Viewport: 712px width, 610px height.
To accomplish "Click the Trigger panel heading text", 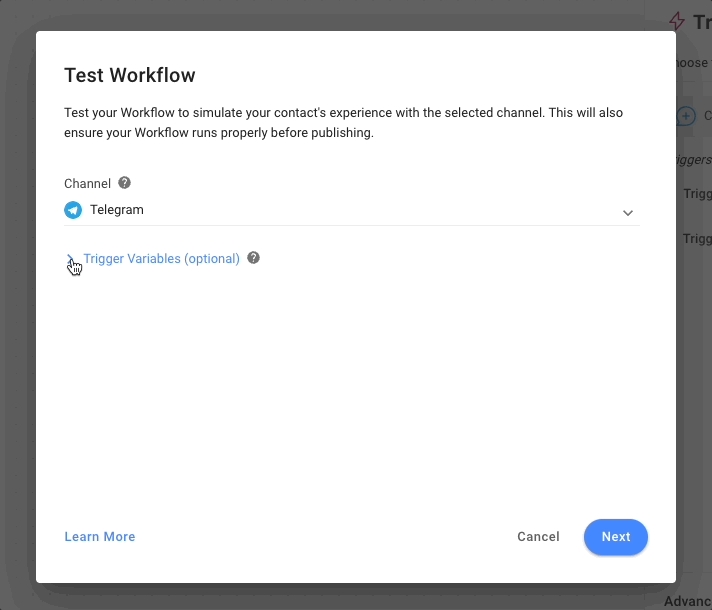I will [x=702, y=22].
